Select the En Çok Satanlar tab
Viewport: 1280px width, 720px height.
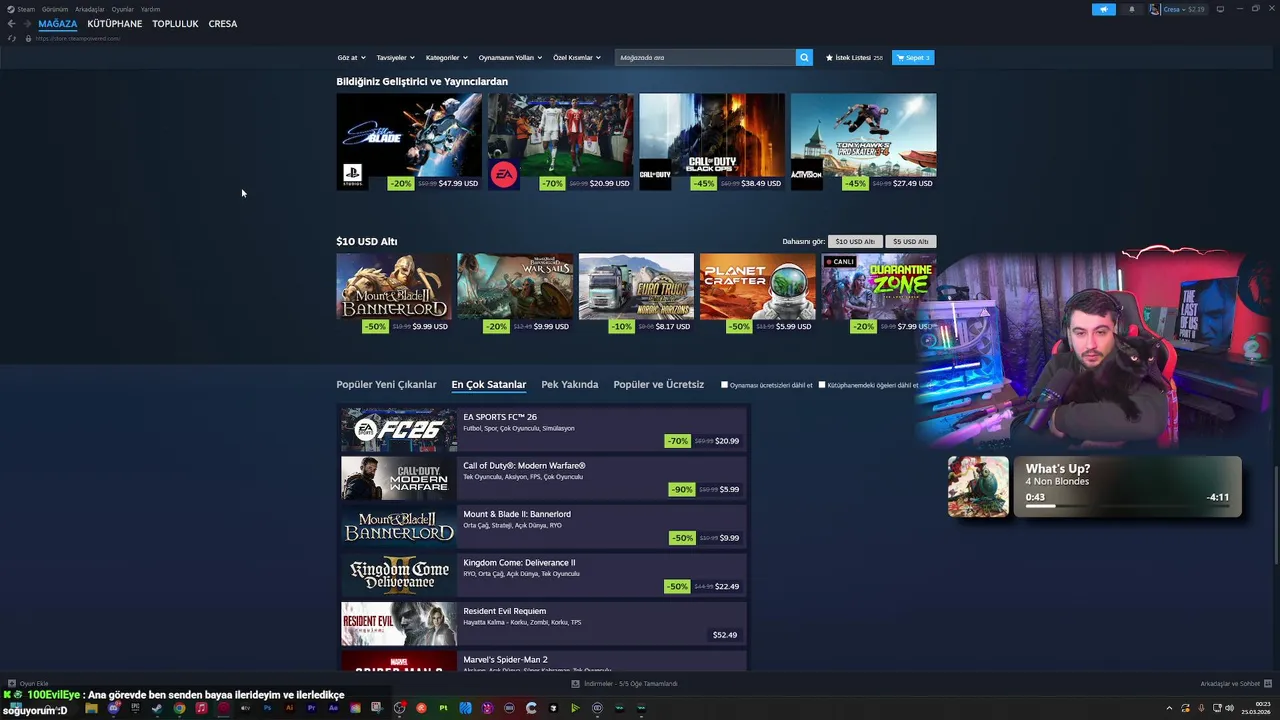tap(489, 384)
